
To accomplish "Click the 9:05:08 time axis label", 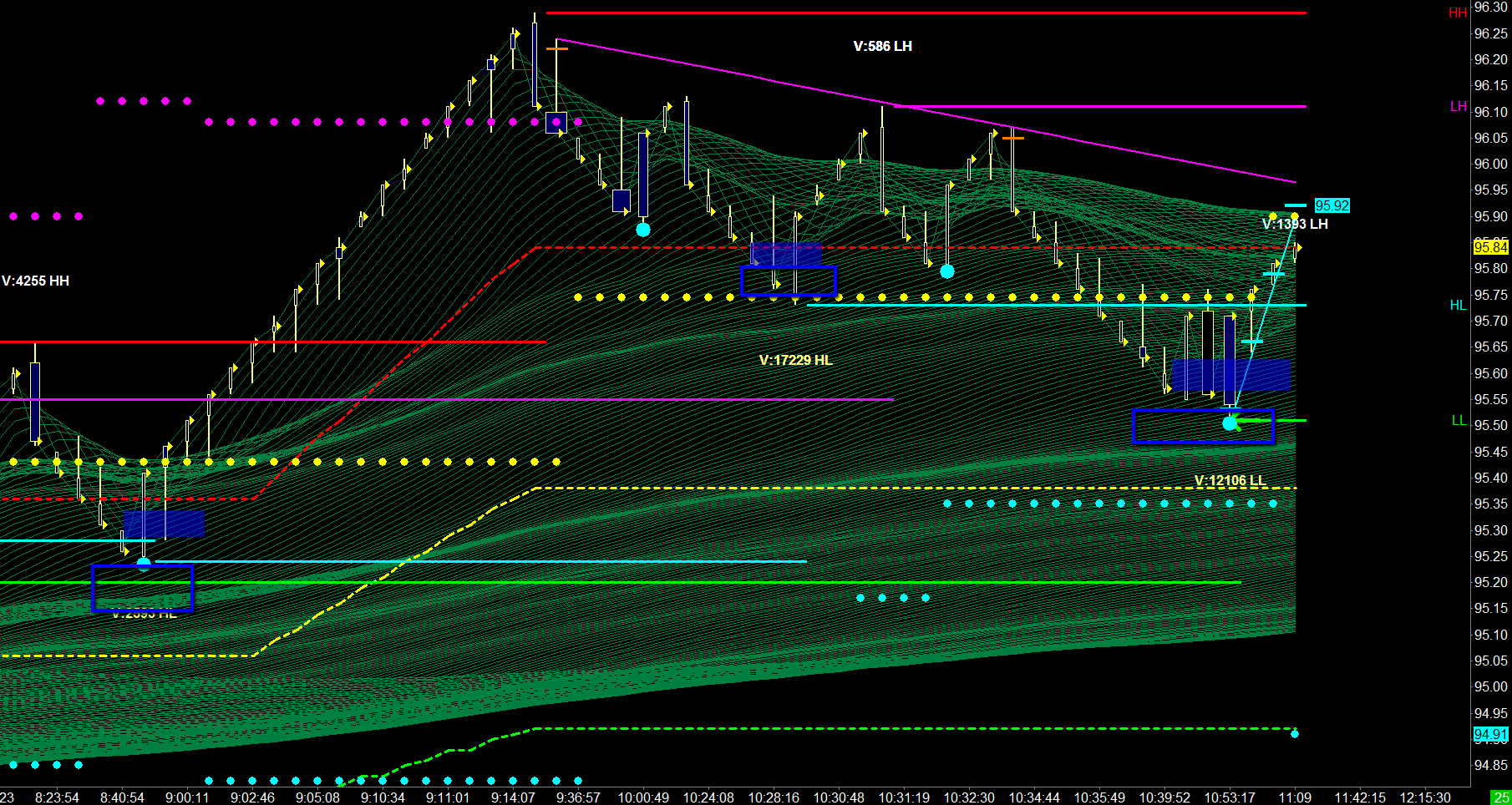I will point(317,797).
